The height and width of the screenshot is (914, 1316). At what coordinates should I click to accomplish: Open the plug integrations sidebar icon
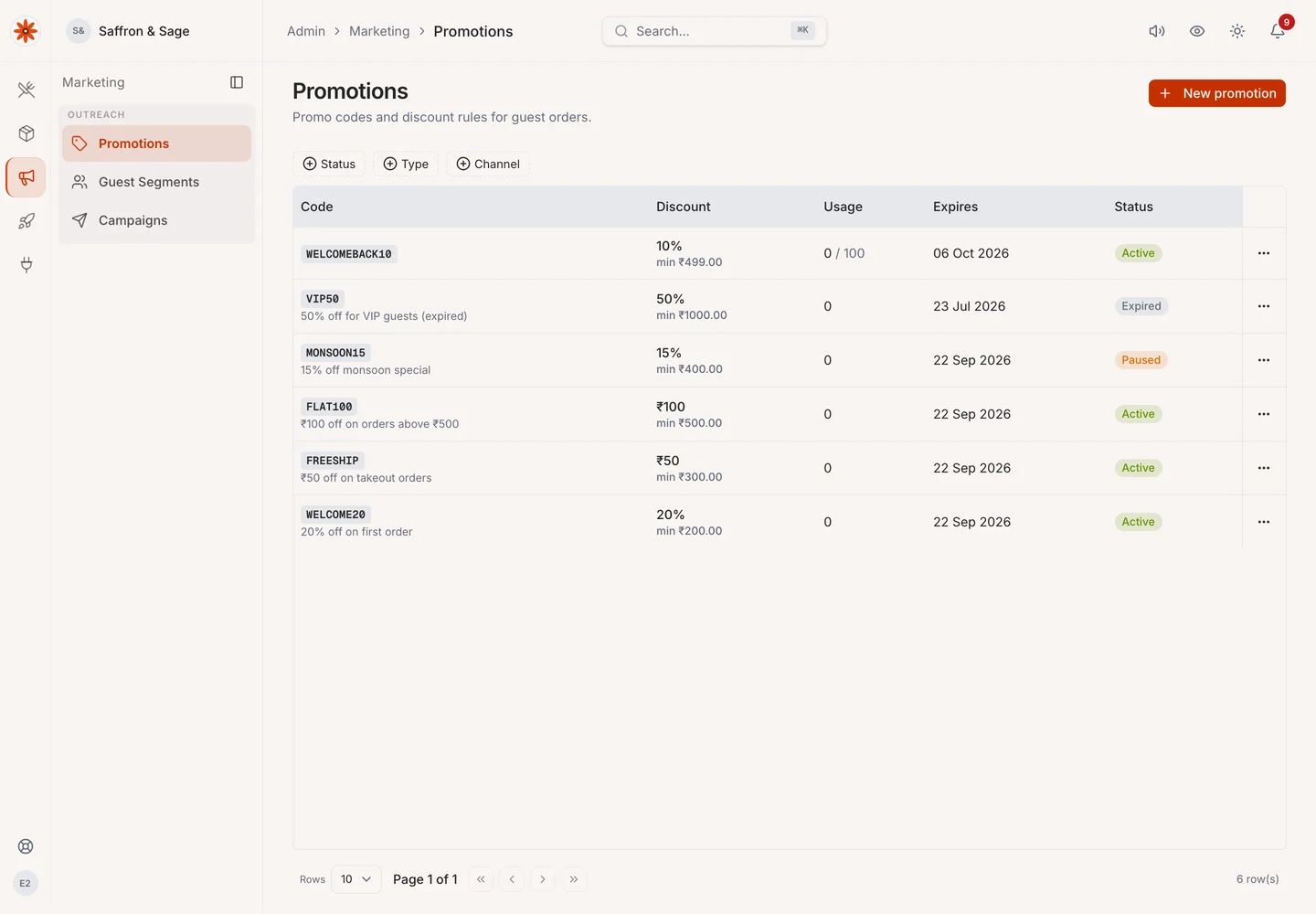(27, 265)
